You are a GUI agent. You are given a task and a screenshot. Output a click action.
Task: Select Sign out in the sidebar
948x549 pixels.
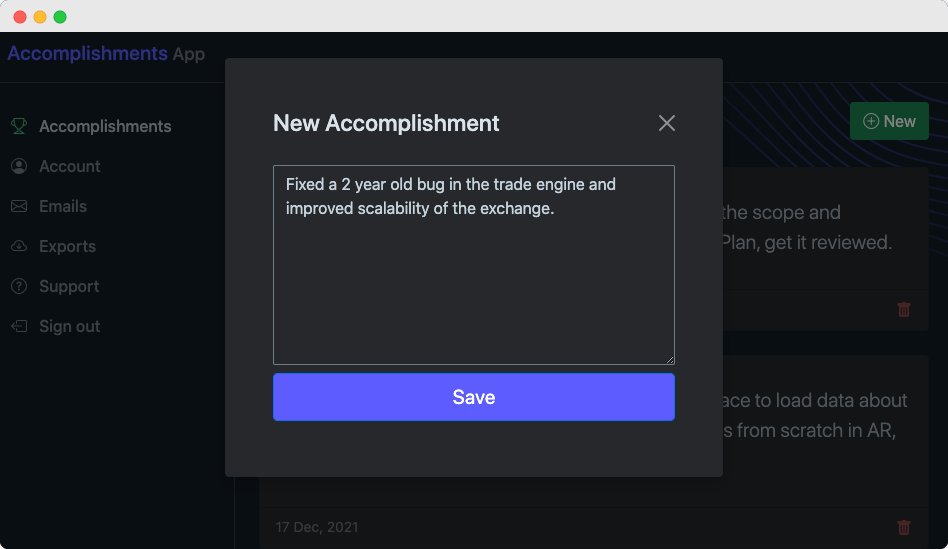(69, 326)
